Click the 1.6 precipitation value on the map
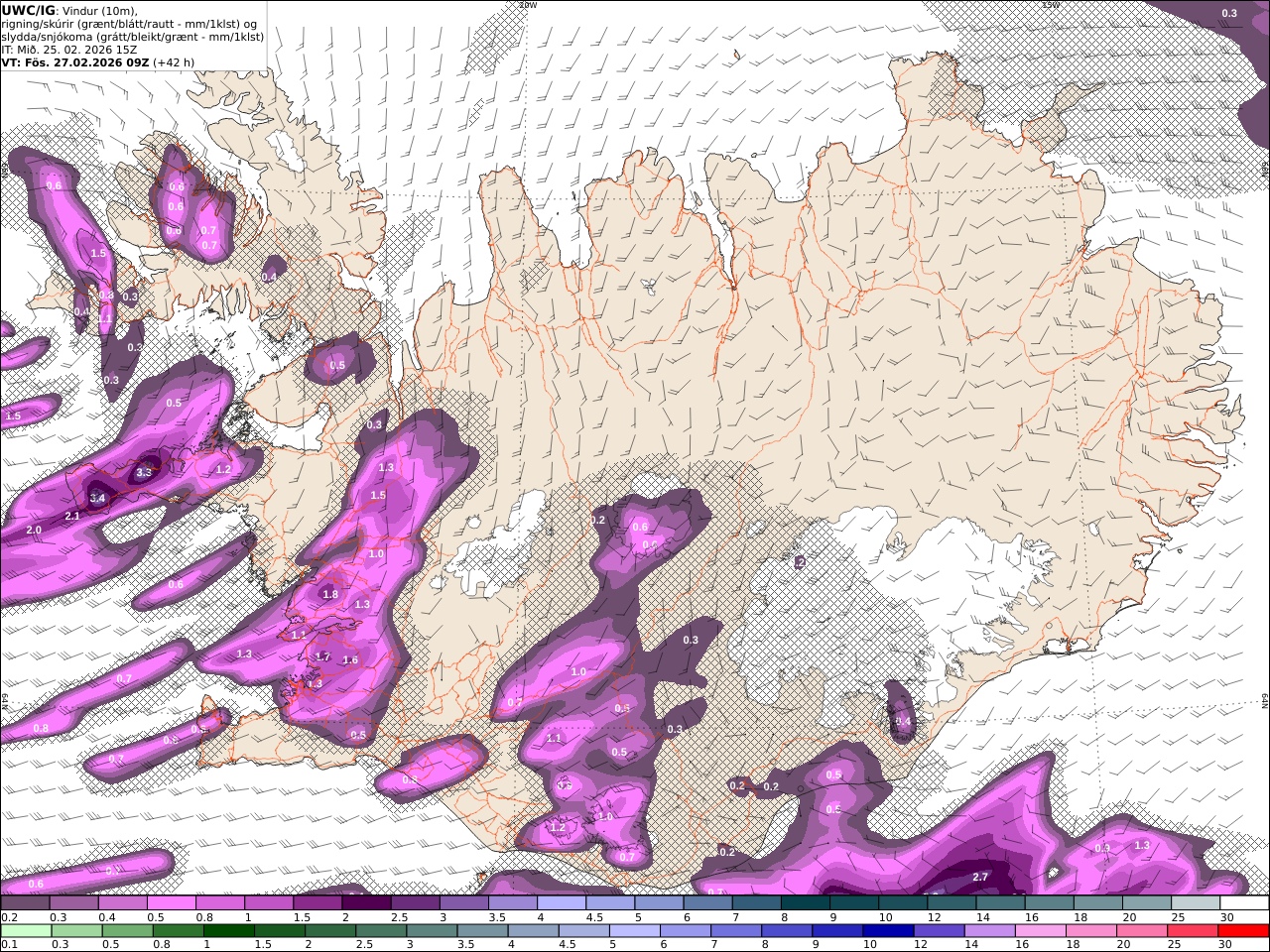The image size is (1270, 952). pyautogui.click(x=350, y=659)
